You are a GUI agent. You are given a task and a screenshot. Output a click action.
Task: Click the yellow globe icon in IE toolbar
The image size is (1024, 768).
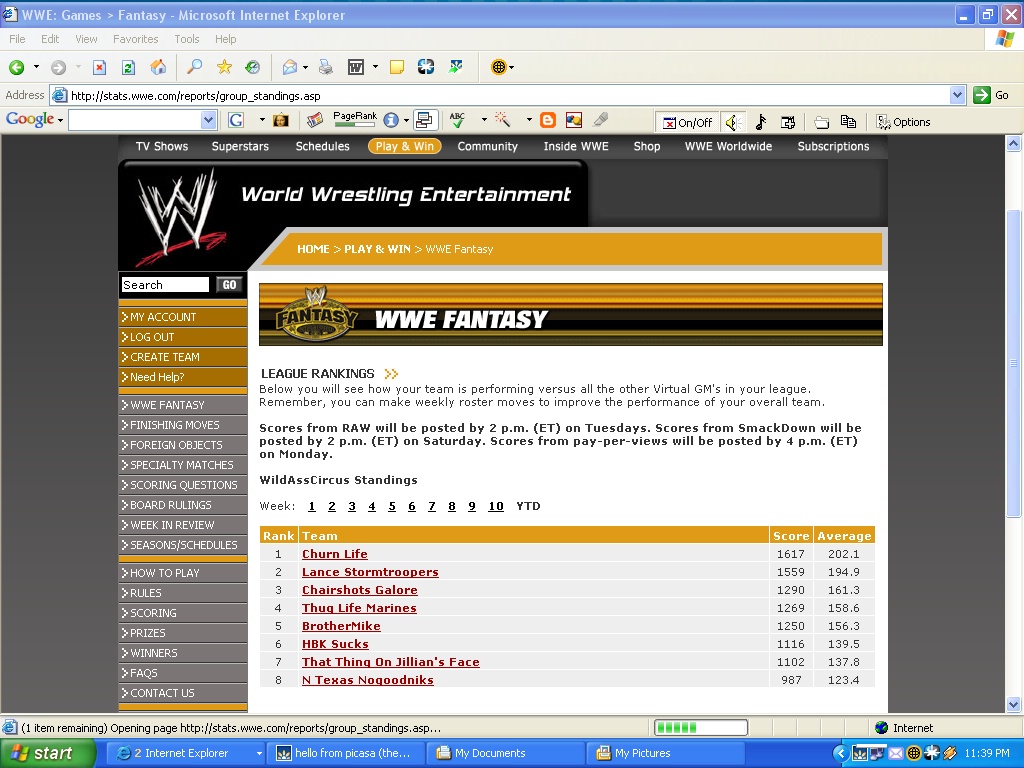coord(498,67)
